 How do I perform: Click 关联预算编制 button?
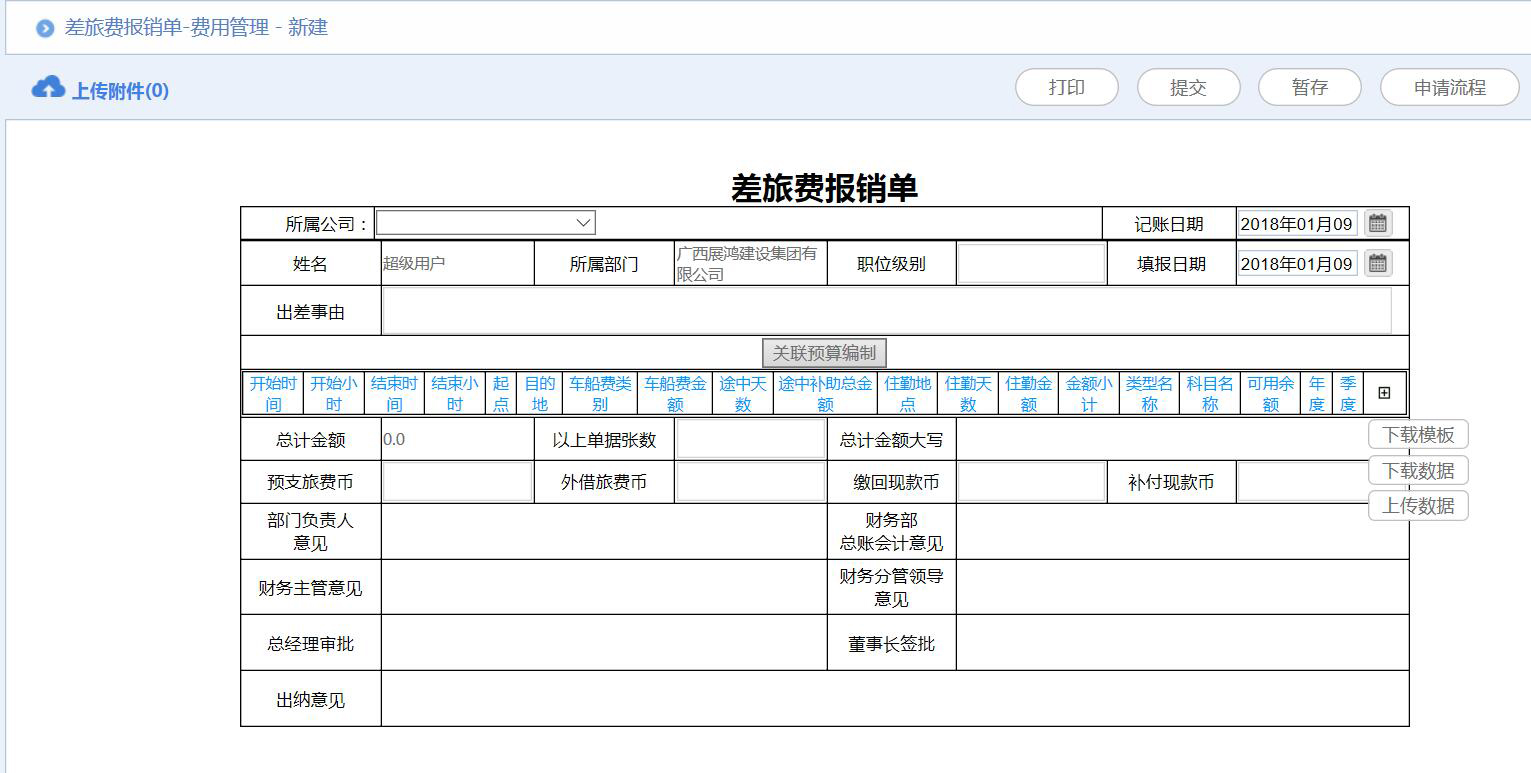pos(824,353)
